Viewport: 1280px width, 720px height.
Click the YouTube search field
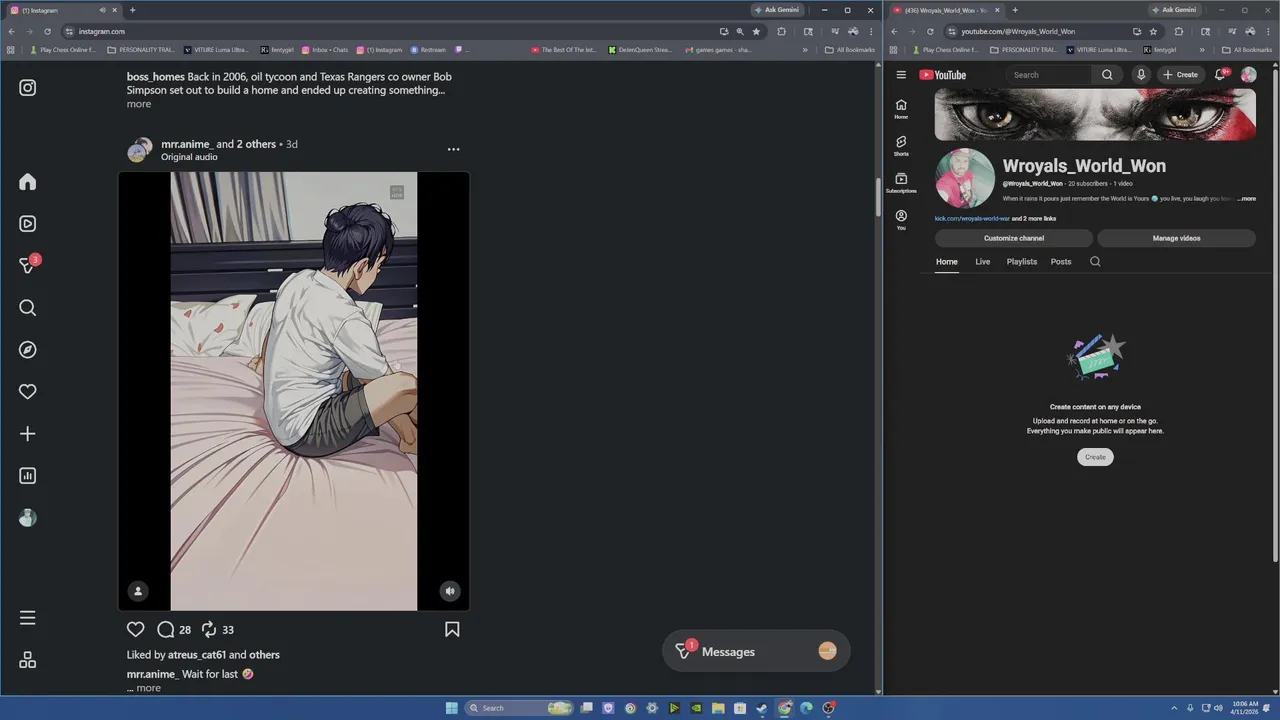(x=1050, y=75)
